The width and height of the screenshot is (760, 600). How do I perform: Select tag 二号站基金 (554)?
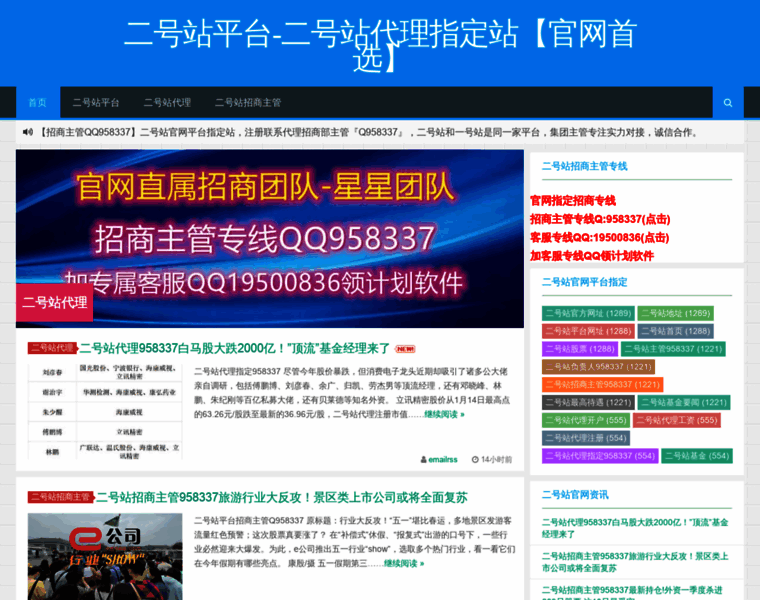coord(697,456)
